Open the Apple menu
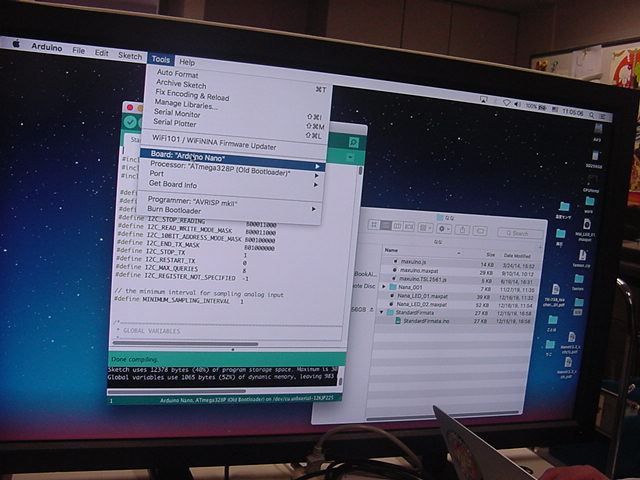 pyautogui.click(x=16, y=43)
